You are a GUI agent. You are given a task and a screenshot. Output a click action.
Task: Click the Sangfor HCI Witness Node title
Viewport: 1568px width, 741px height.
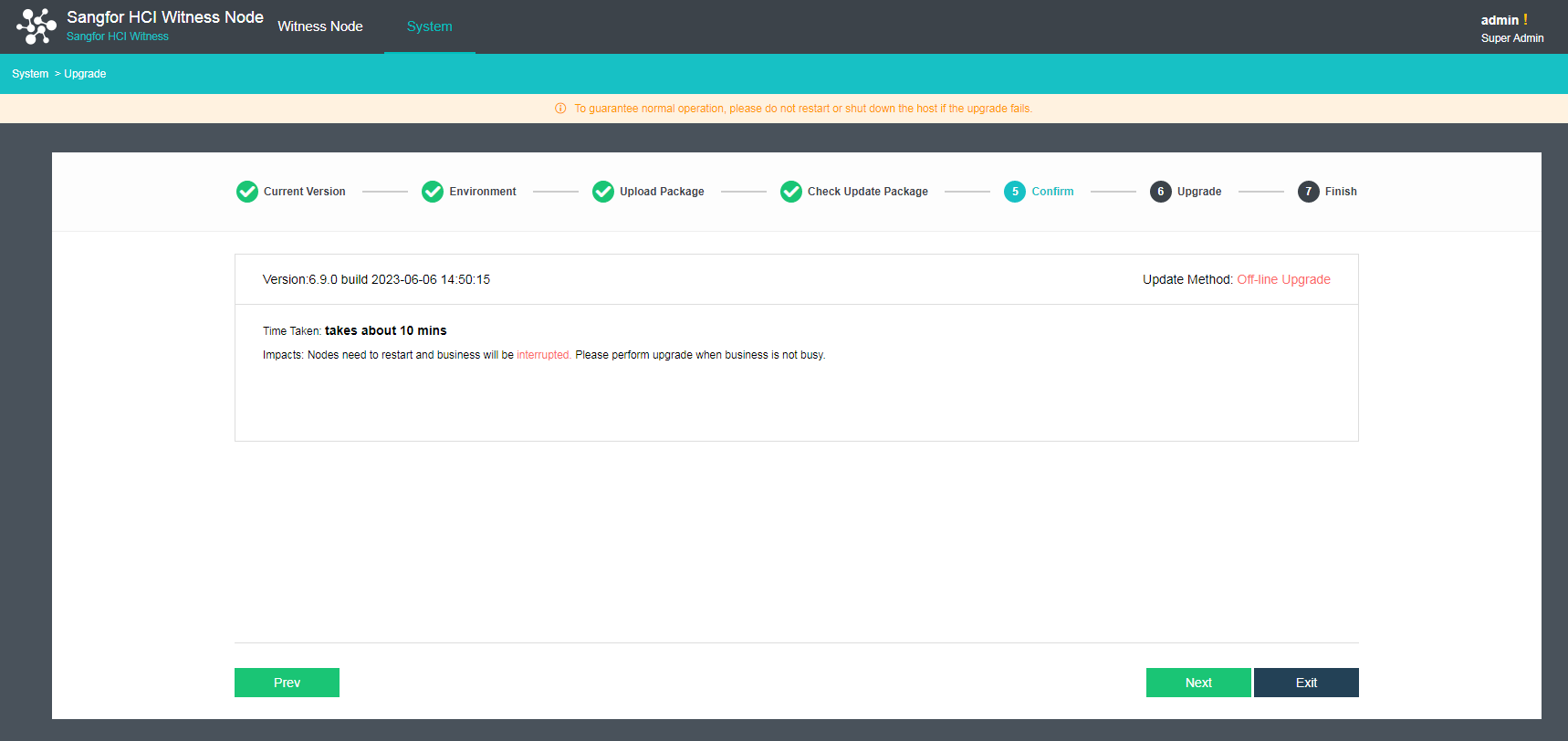[x=165, y=17]
